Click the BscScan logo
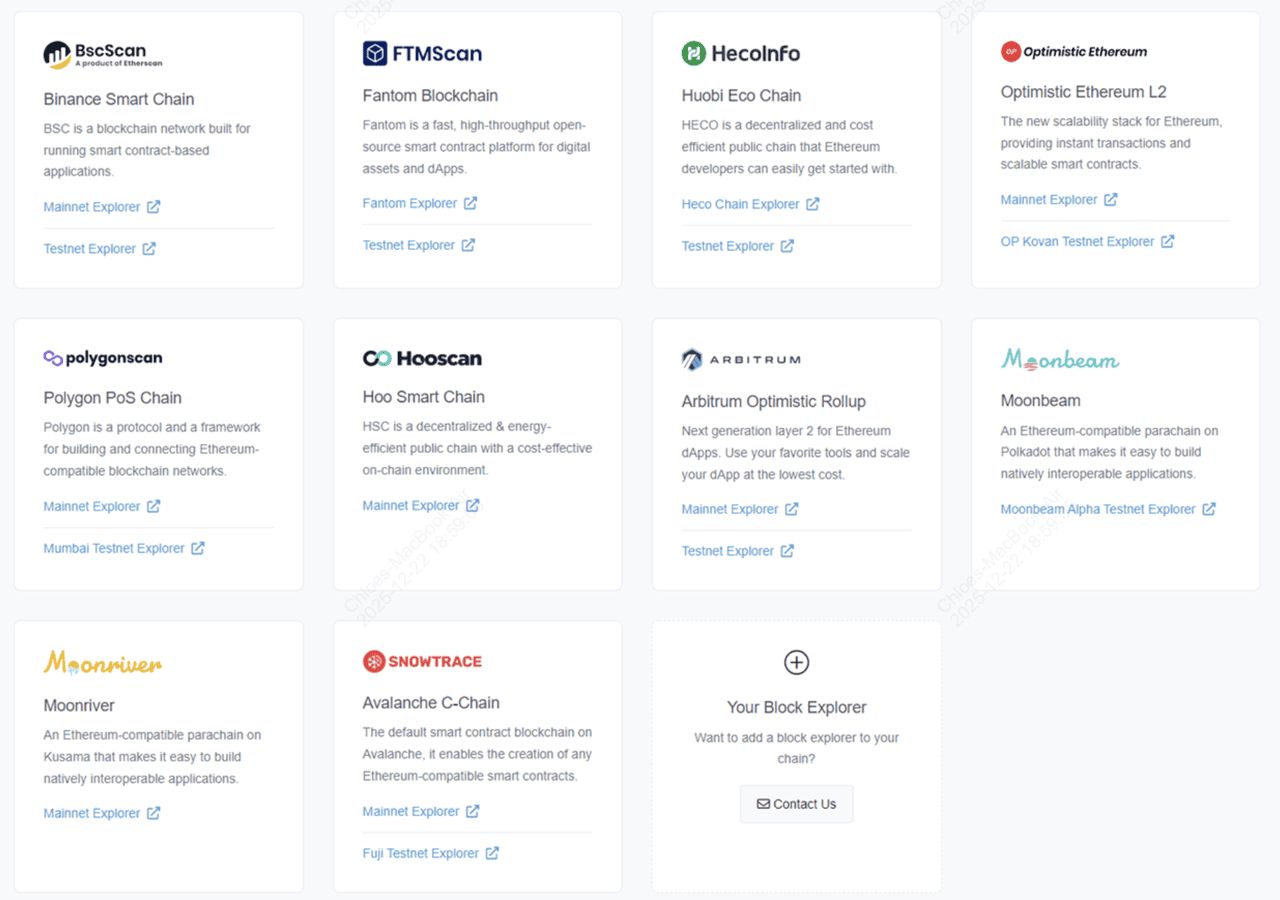1280x900 pixels. [x=102, y=54]
